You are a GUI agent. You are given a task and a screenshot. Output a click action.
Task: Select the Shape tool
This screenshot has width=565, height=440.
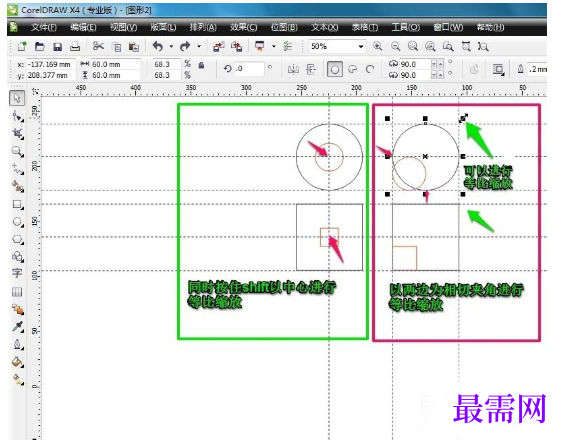(x=17, y=116)
